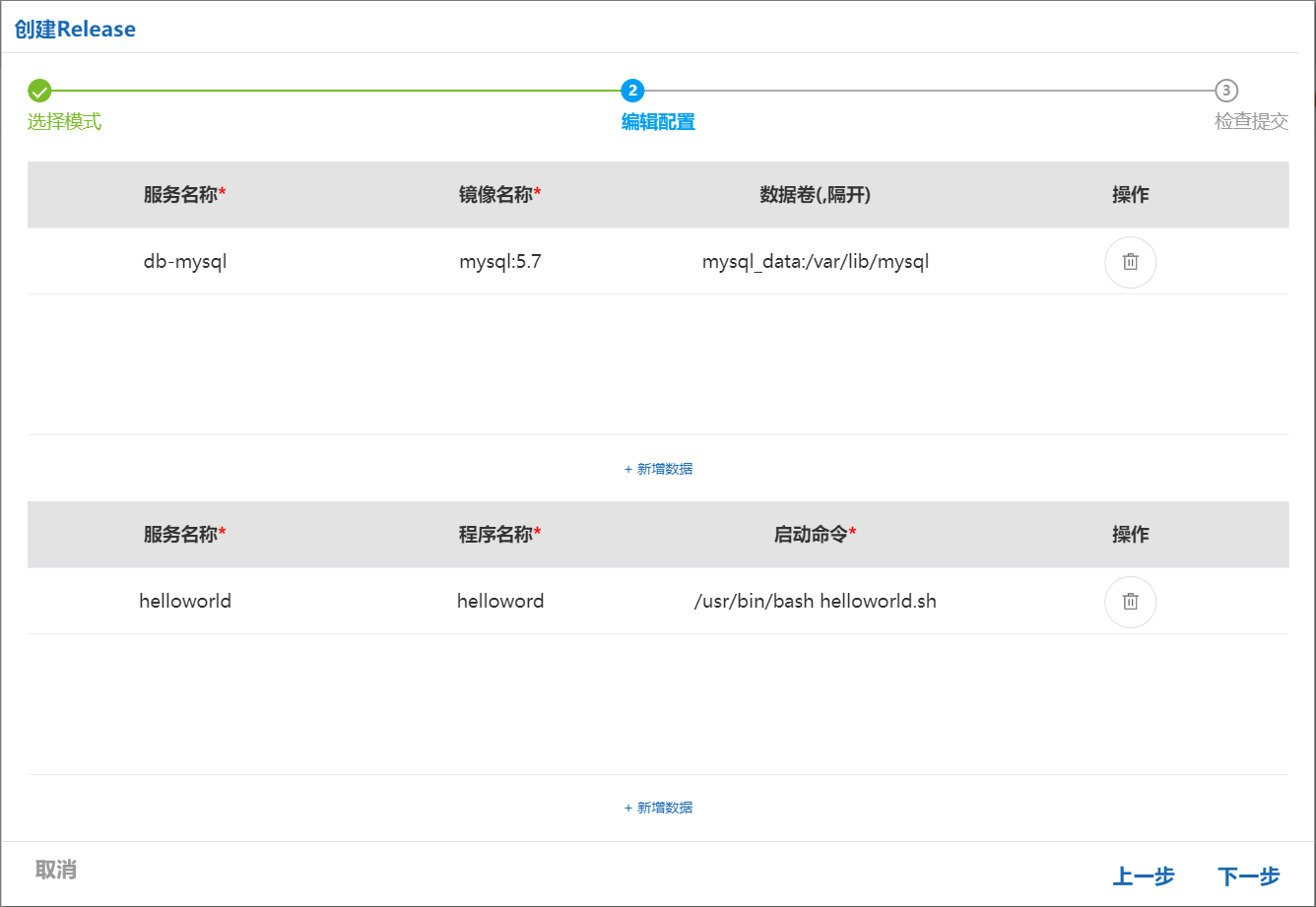Select the helloworld service name cell
The height and width of the screenshot is (907, 1316).
pos(185,602)
